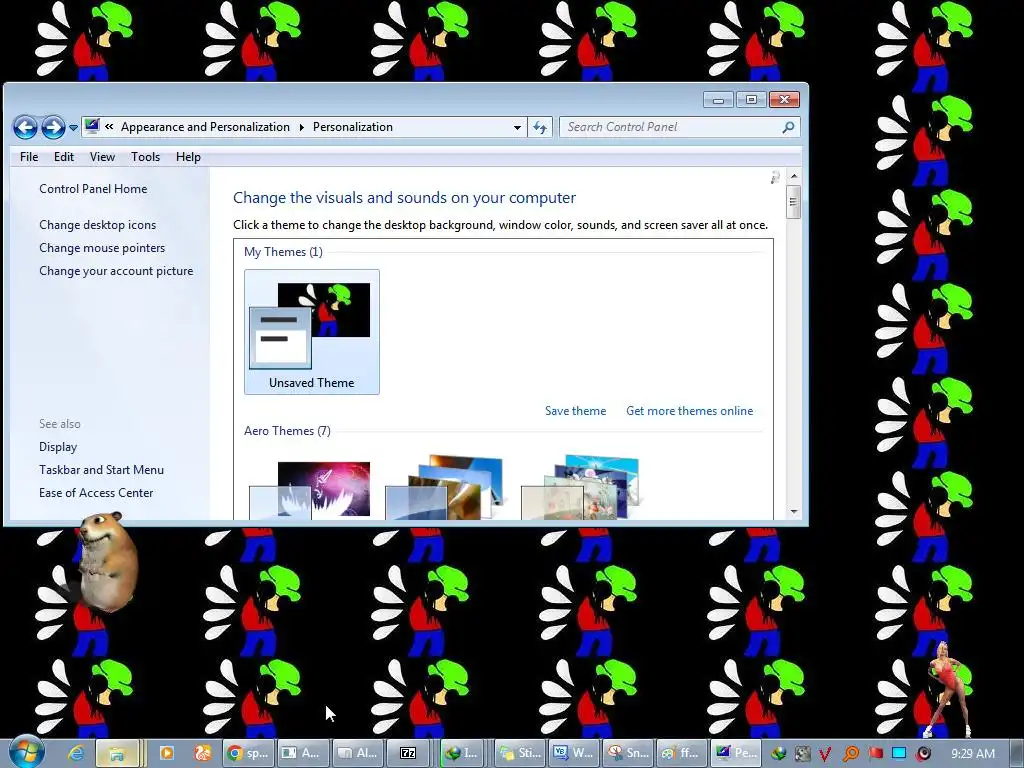Screen dimensions: 1024x768
Task: Click the My Themes (1) header
Action: 283,252
